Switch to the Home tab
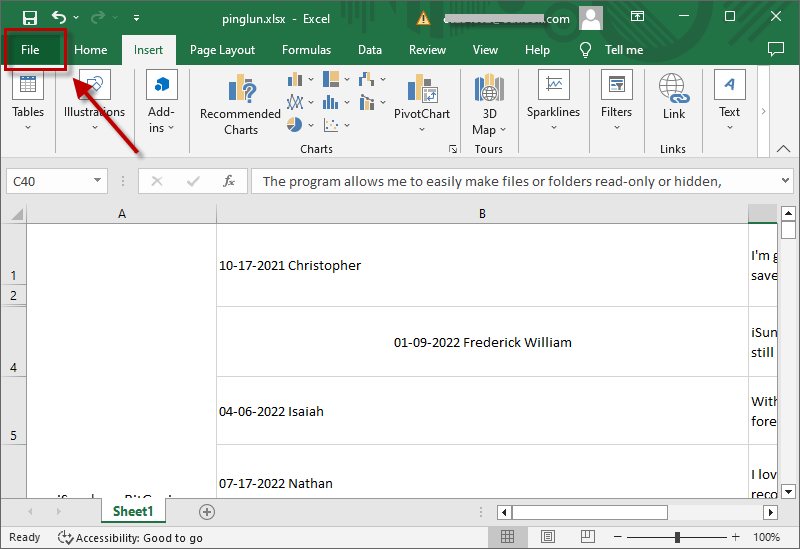This screenshot has width=800, height=549. click(90, 49)
